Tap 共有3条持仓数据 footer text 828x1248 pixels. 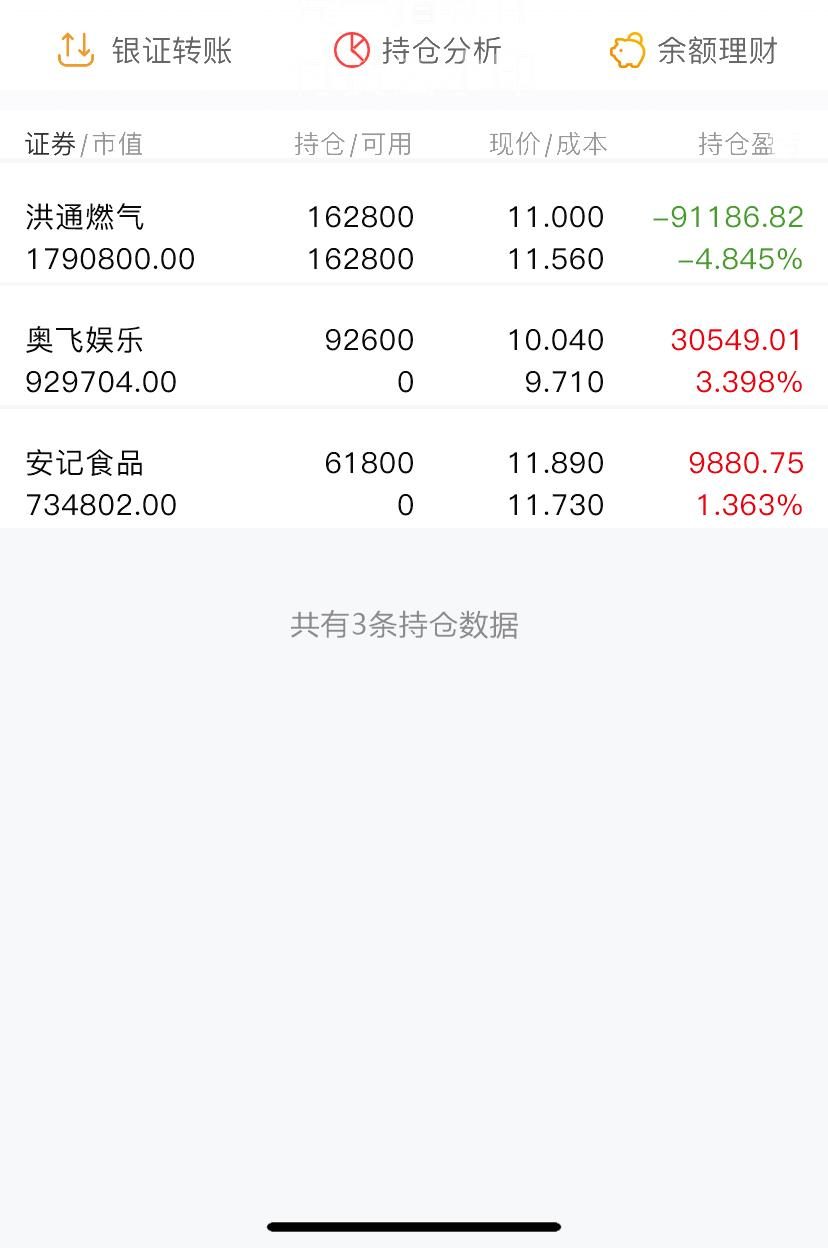pos(404,625)
